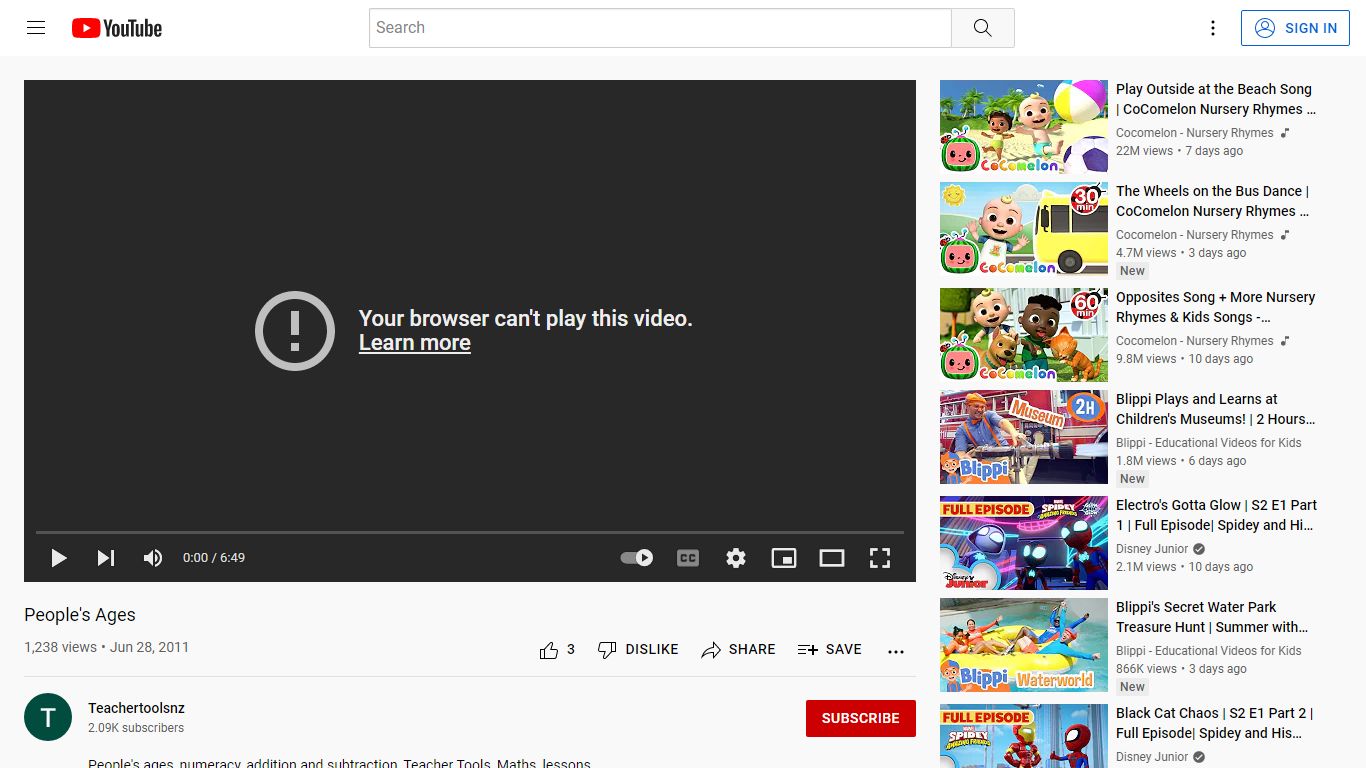SAVE the video to a playlist
1366x768 pixels.
[829, 650]
